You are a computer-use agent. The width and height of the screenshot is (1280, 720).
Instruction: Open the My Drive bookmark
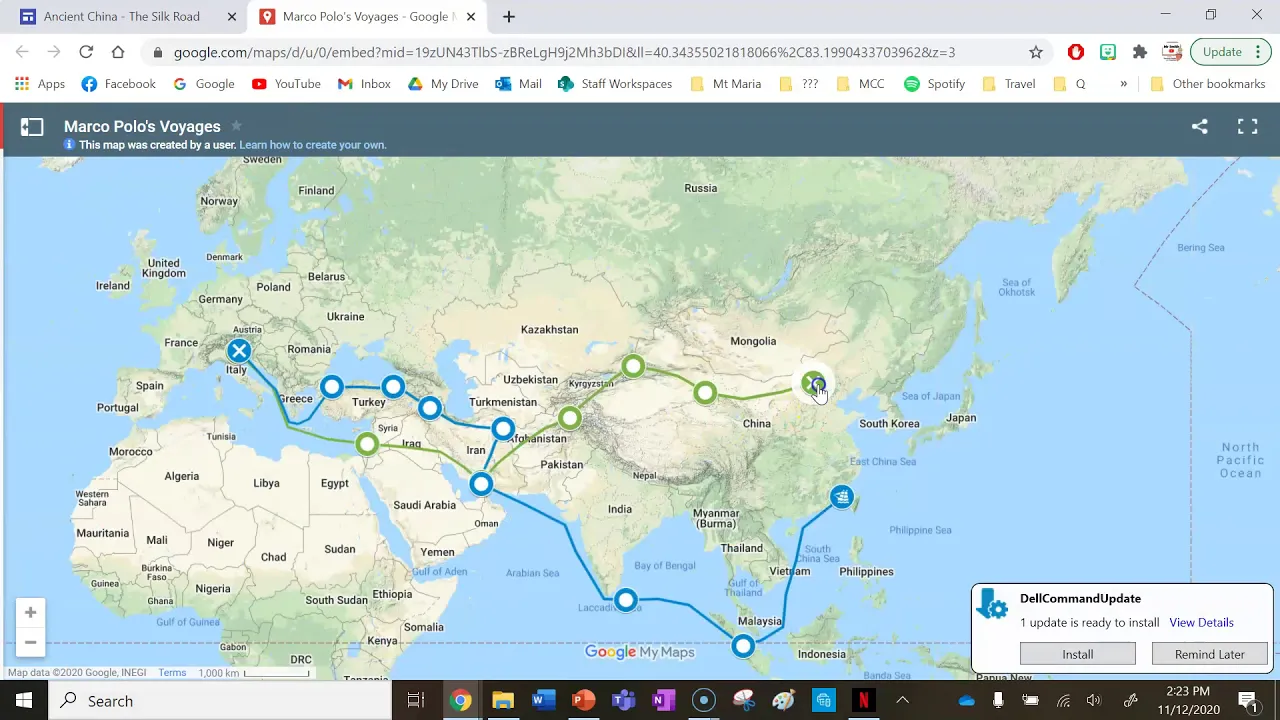click(443, 84)
